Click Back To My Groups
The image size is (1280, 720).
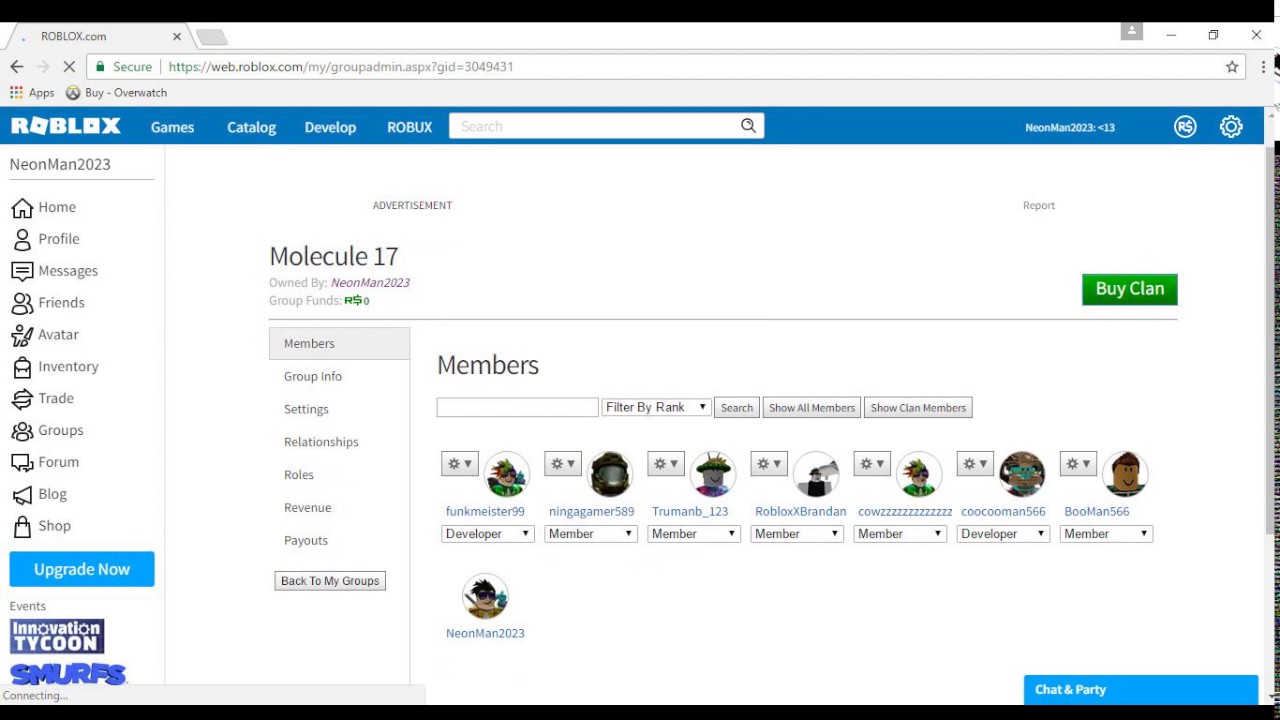pos(330,581)
